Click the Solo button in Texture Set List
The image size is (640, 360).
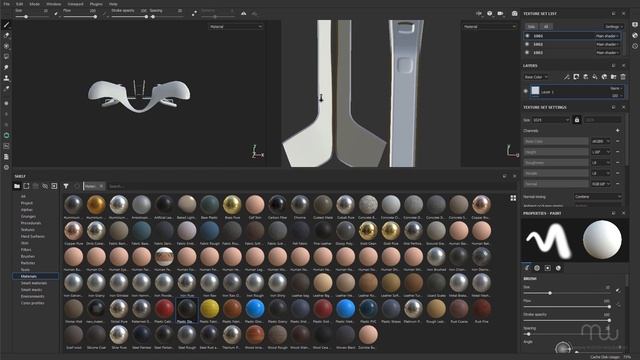(x=531, y=27)
